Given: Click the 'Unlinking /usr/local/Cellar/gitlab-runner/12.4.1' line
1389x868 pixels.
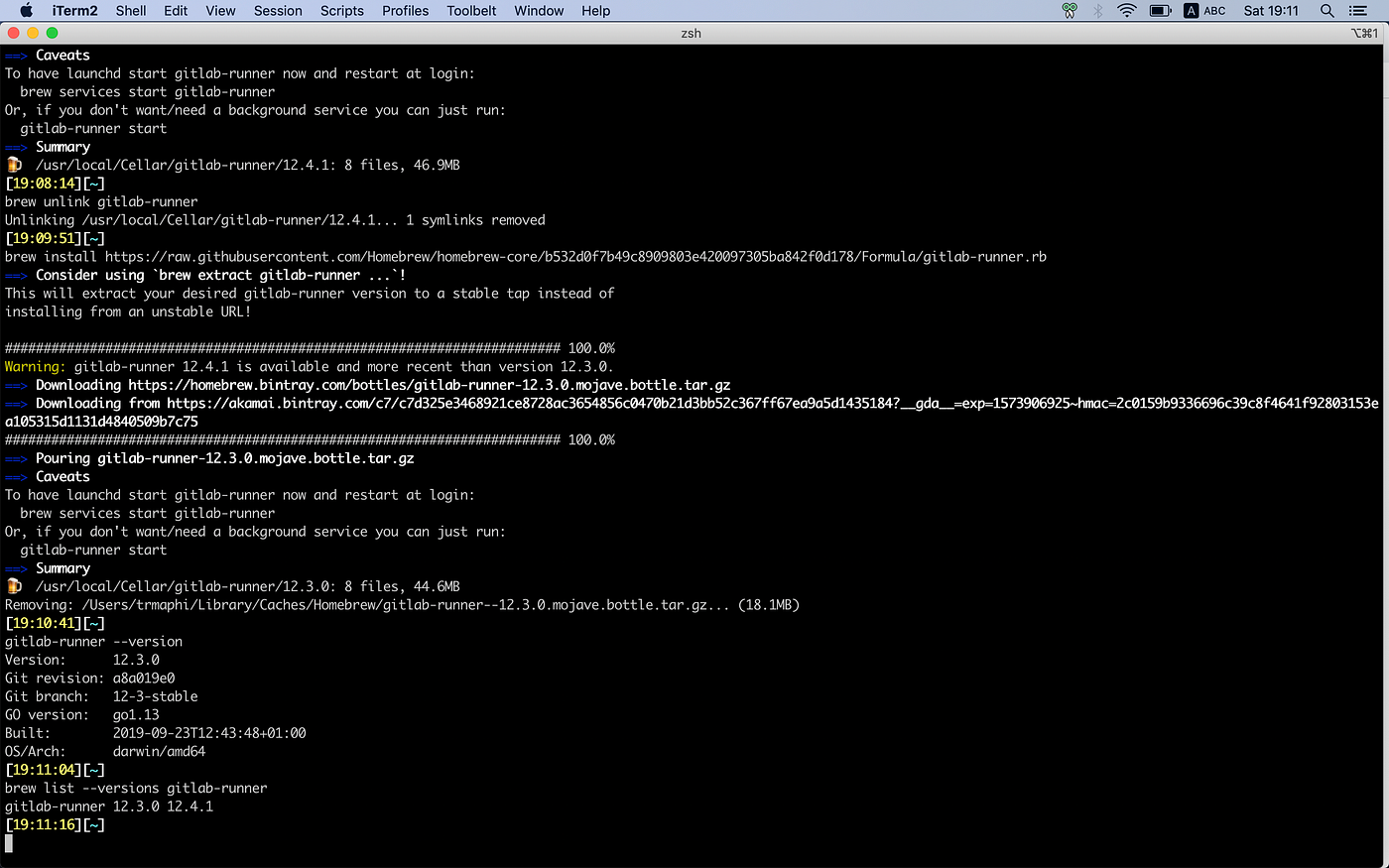Looking at the screenshot, I should (275, 220).
